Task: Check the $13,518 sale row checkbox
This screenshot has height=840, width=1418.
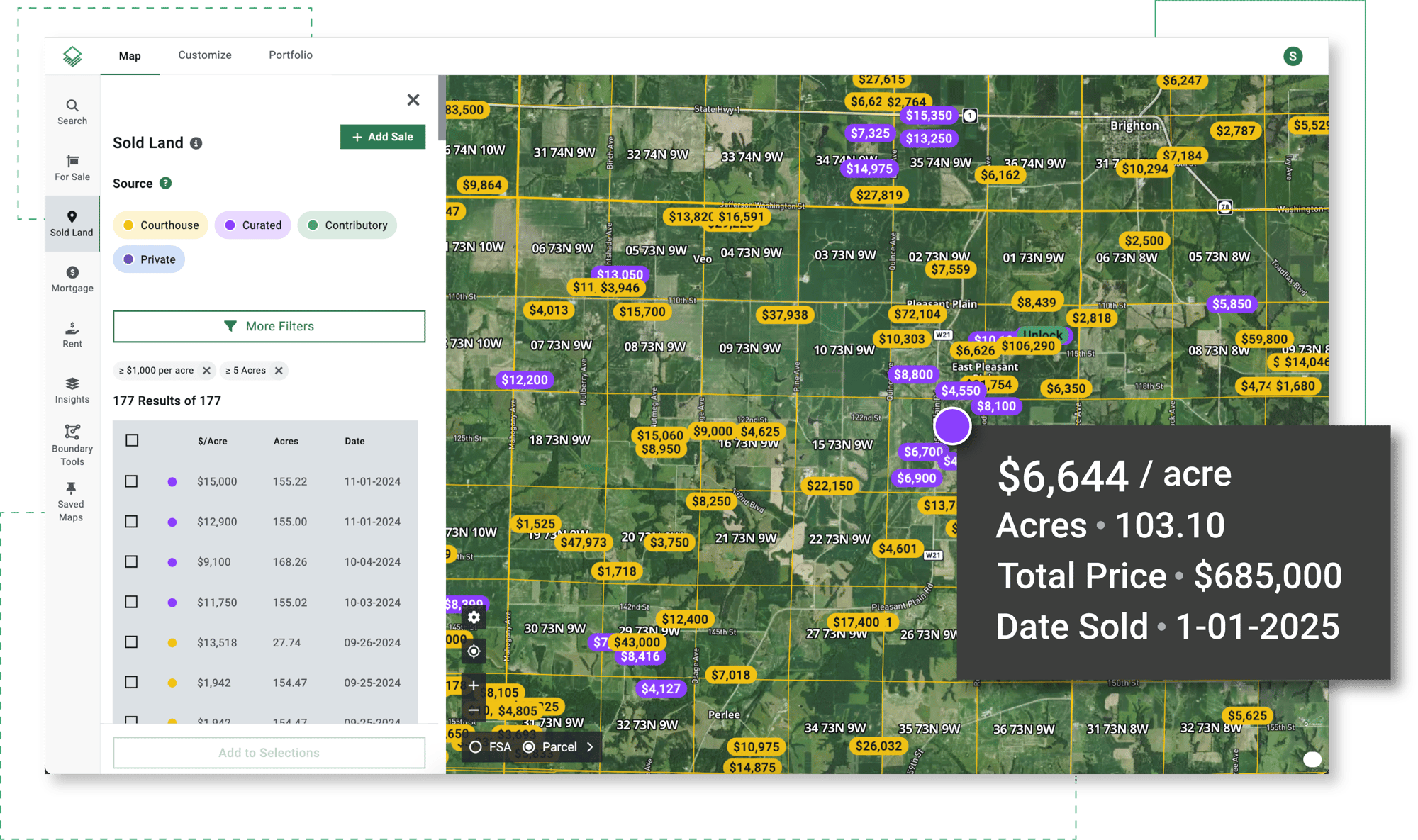Action: [x=131, y=642]
